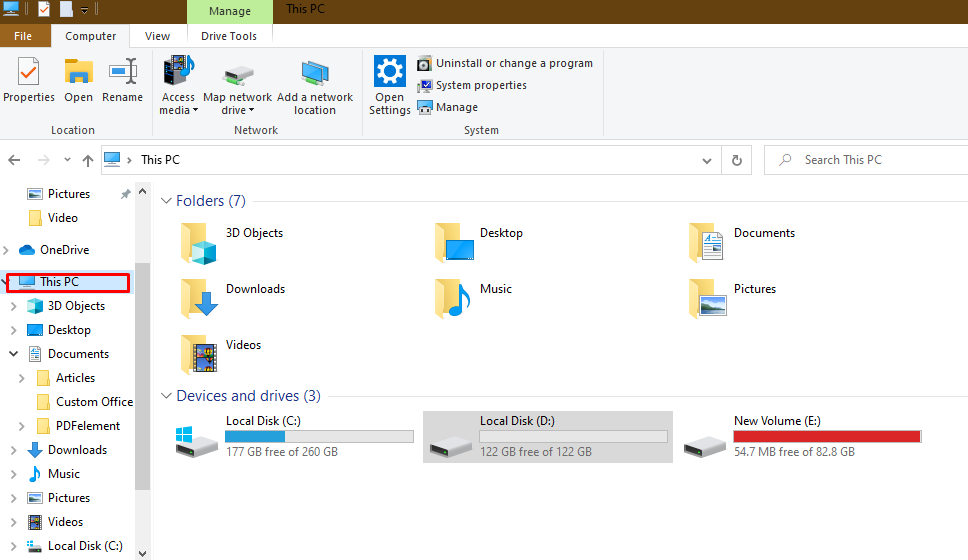The height and width of the screenshot is (560, 968).
Task: Click the refresh button beside address bar
Action: coord(737,160)
